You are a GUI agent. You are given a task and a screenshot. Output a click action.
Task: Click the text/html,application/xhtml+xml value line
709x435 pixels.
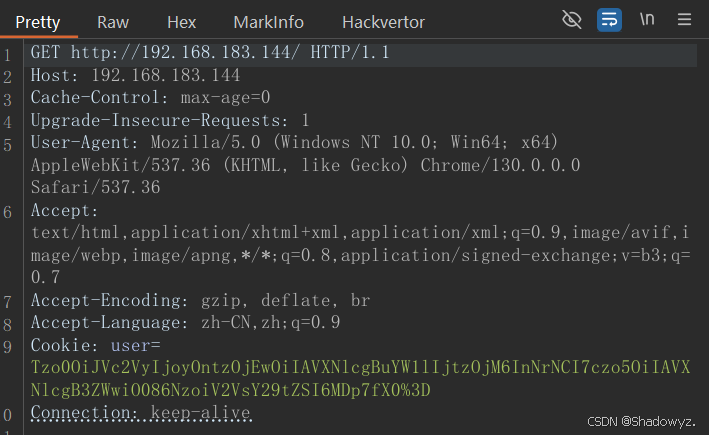(360, 232)
